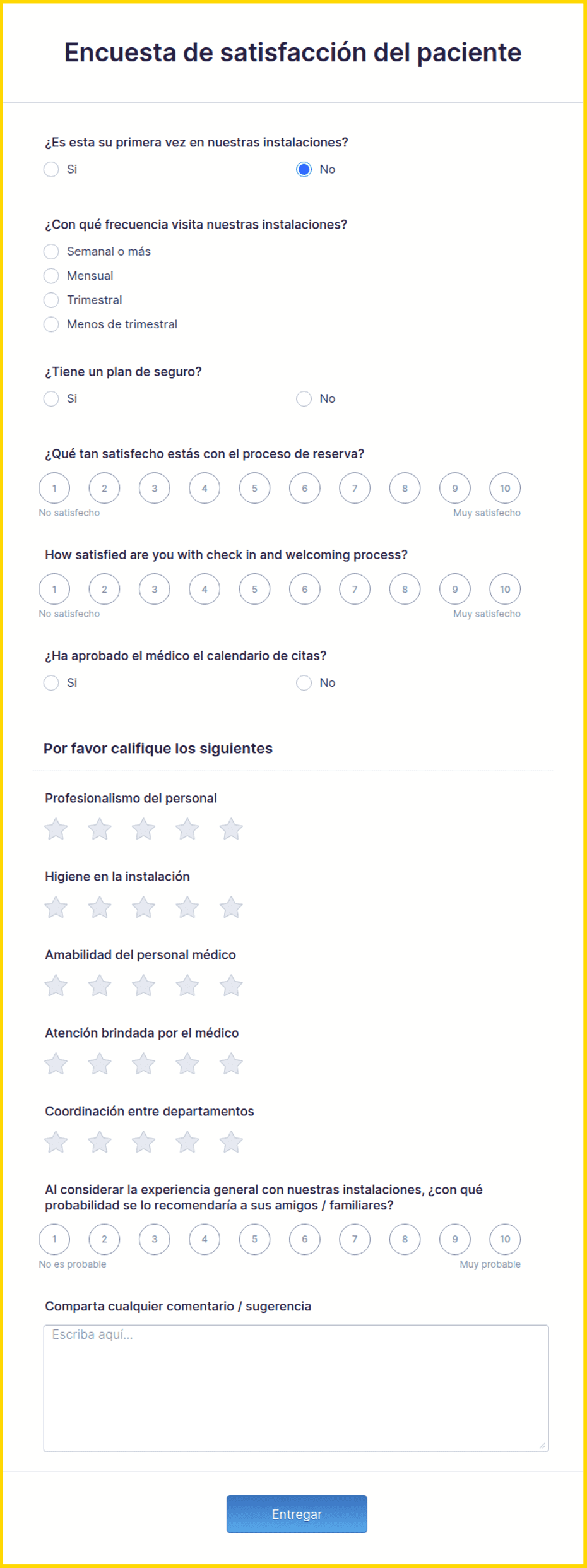Image resolution: width=587 pixels, height=1568 pixels.
Task: Rate booking process satisfaction as 8
Action: click(x=405, y=488)
